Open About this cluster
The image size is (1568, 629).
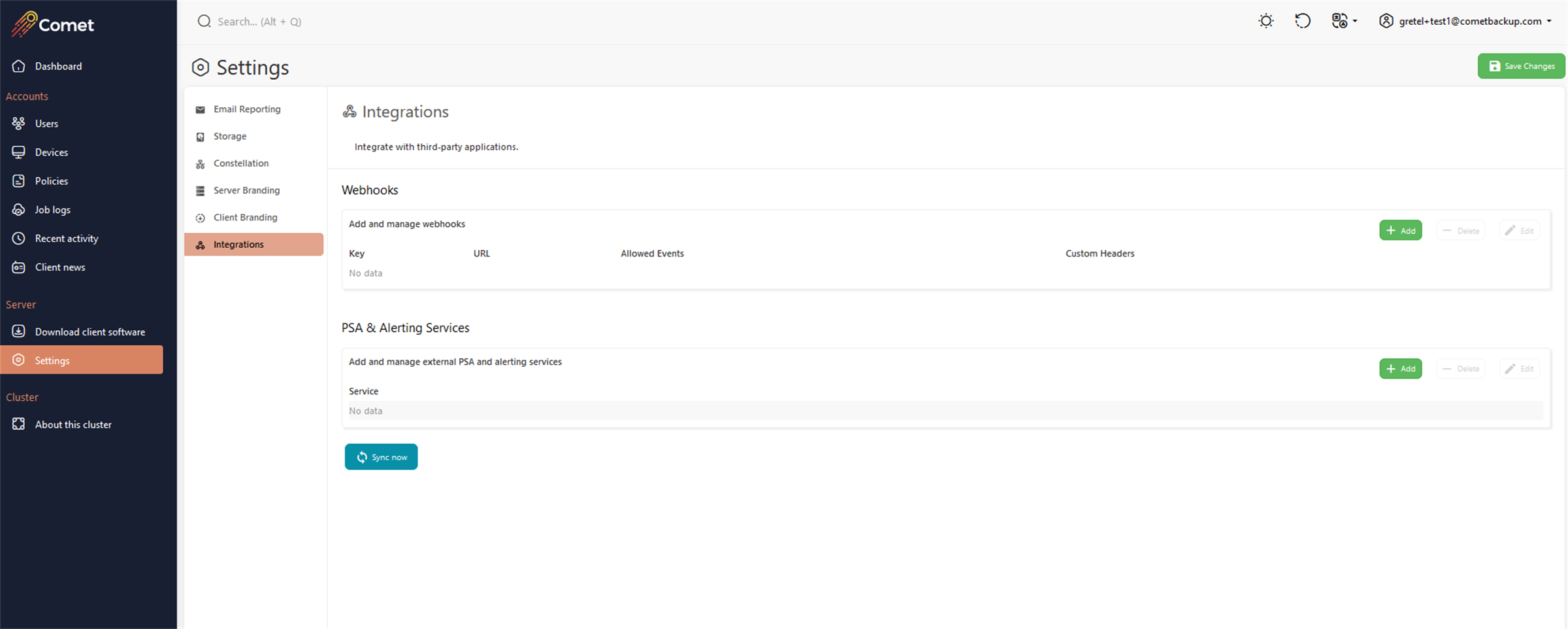pyautogui.click(x=73, y=424)
